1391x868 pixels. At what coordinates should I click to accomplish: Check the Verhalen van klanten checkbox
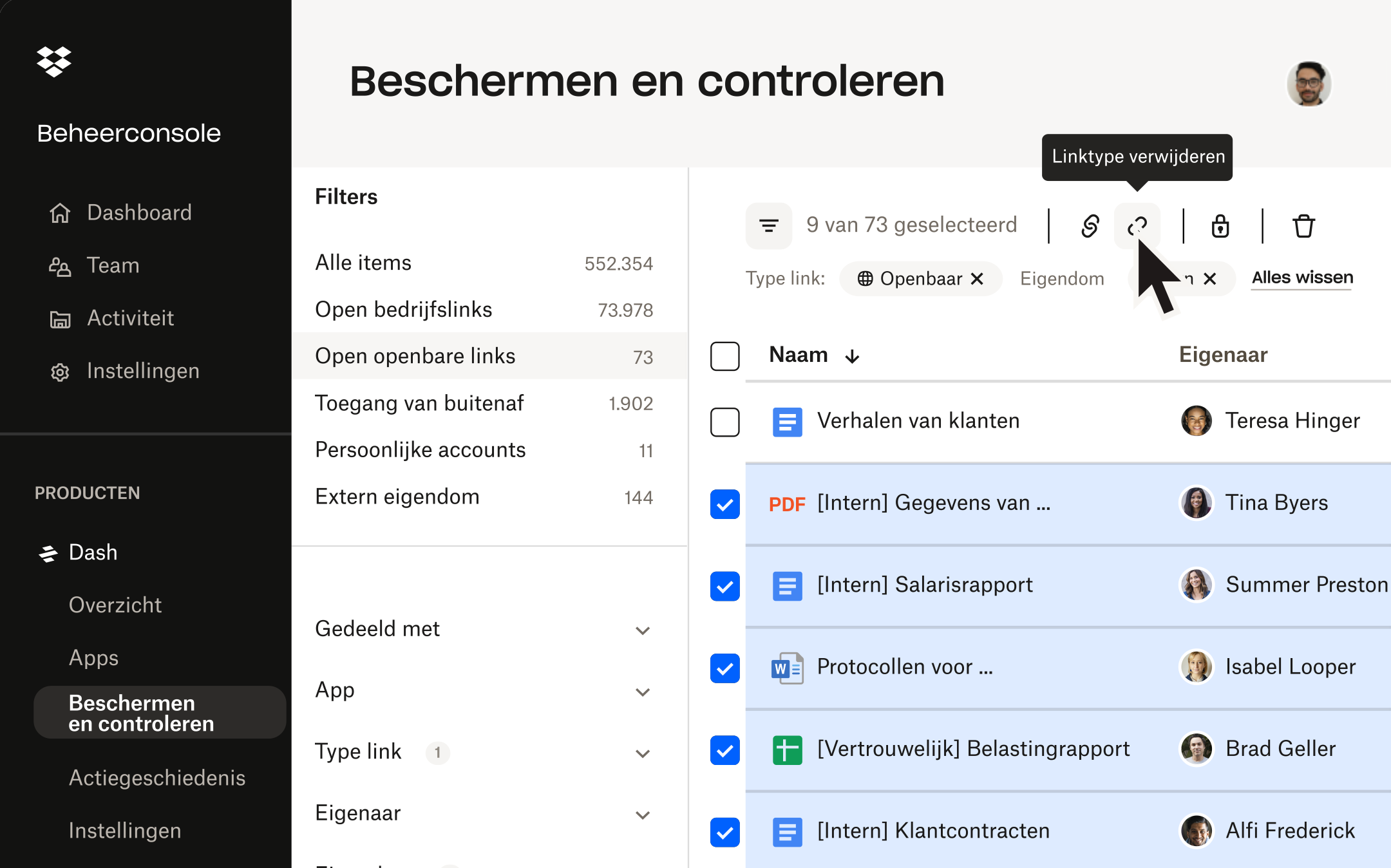724,422
